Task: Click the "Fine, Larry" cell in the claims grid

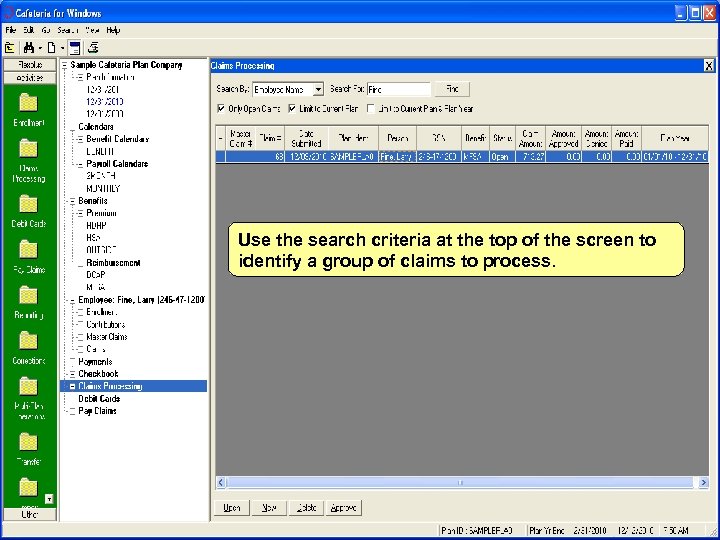Action: click(x=397, y=157)
